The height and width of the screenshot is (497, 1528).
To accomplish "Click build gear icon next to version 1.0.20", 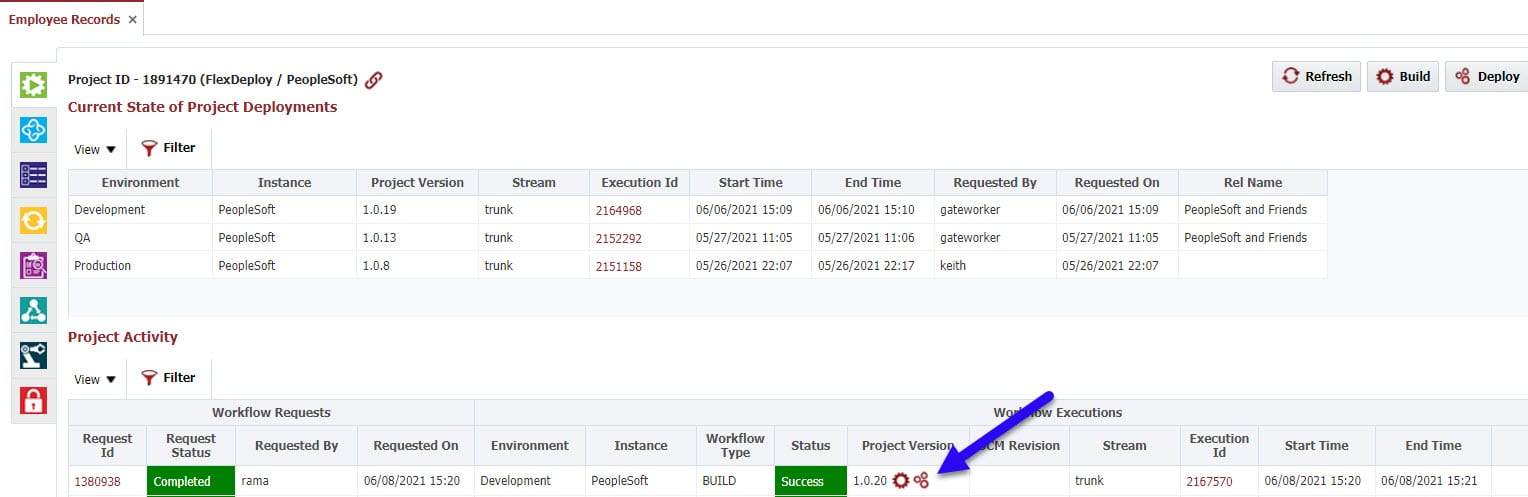I will pos(901,481).
